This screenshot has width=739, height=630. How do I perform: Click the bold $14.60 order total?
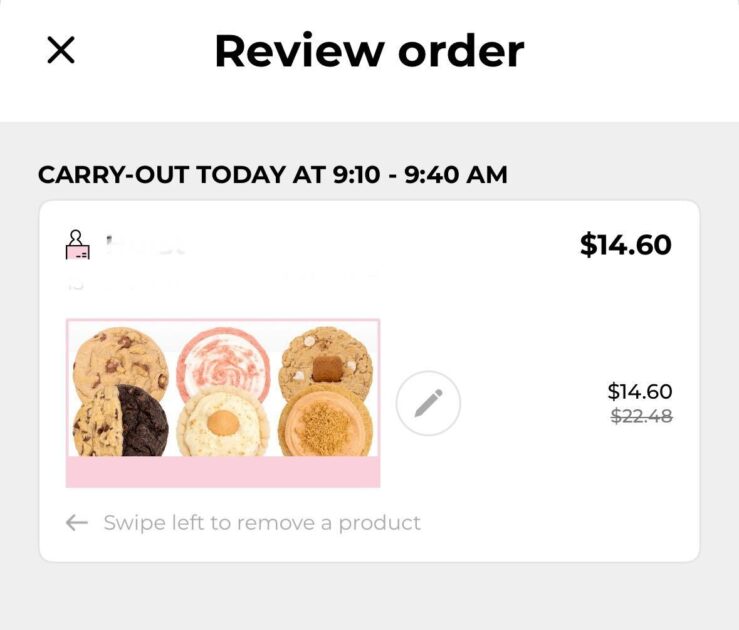(x=625, y=245)
